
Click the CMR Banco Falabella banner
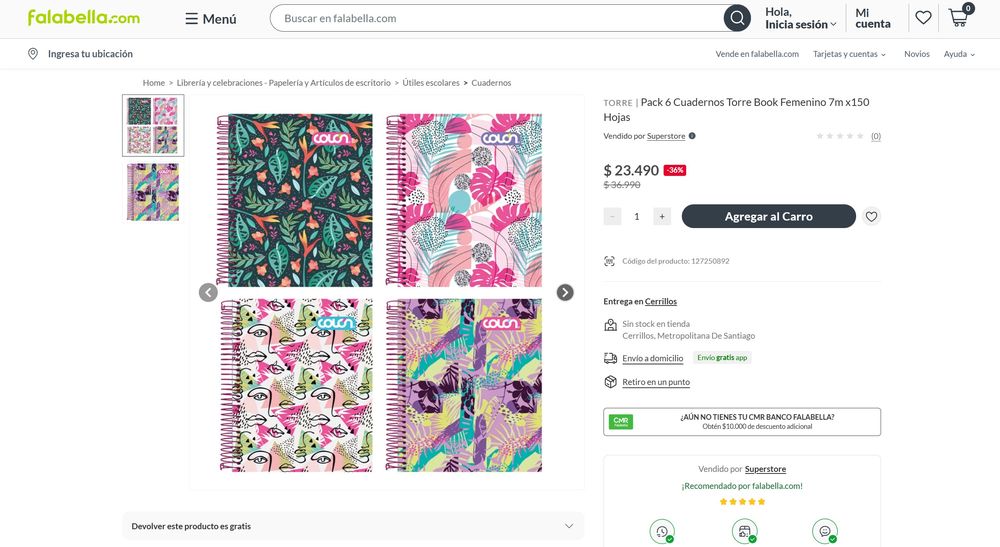tap(742, 421)
